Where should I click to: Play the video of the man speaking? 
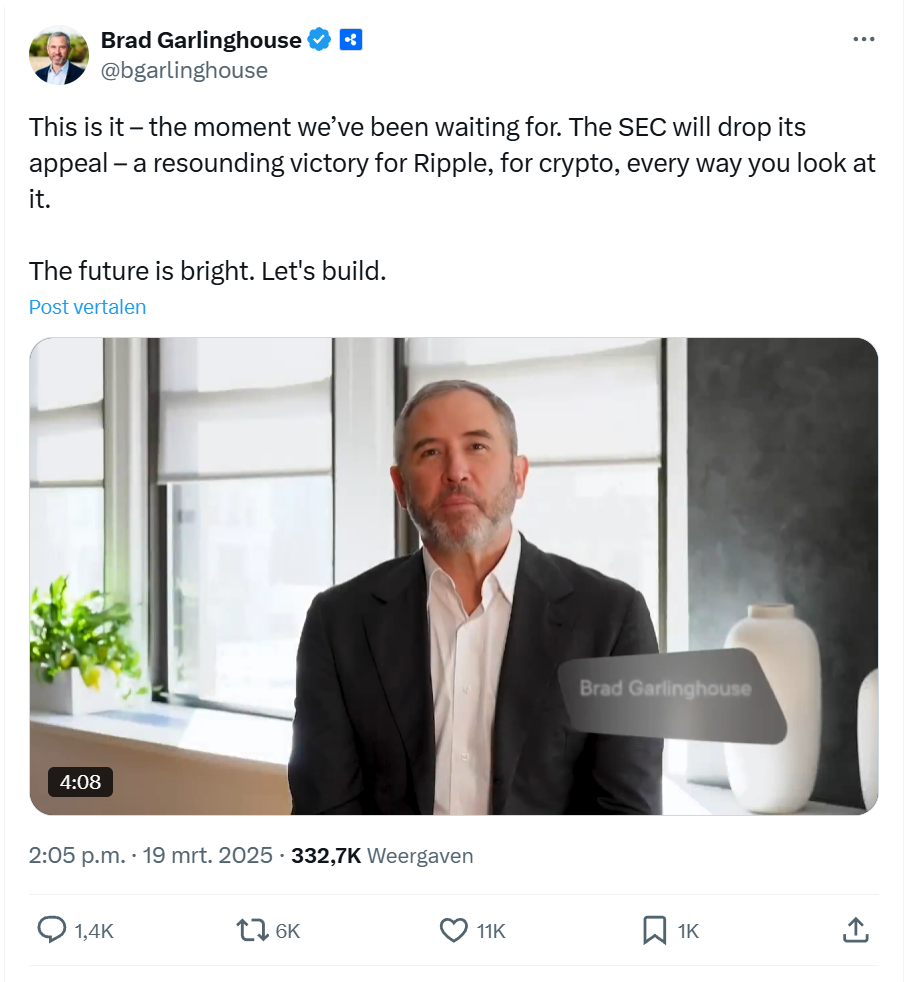point(453,575)
